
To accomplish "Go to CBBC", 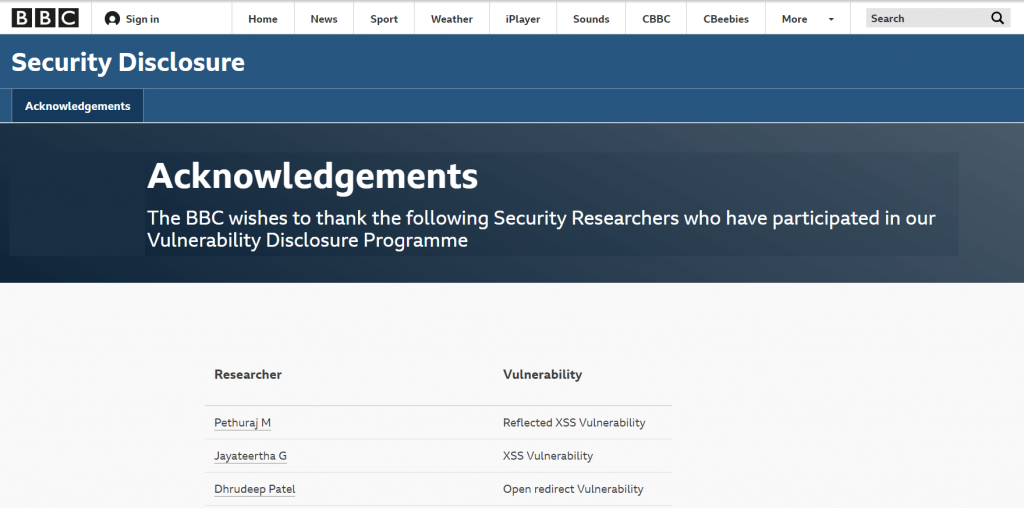I will 656,19.
